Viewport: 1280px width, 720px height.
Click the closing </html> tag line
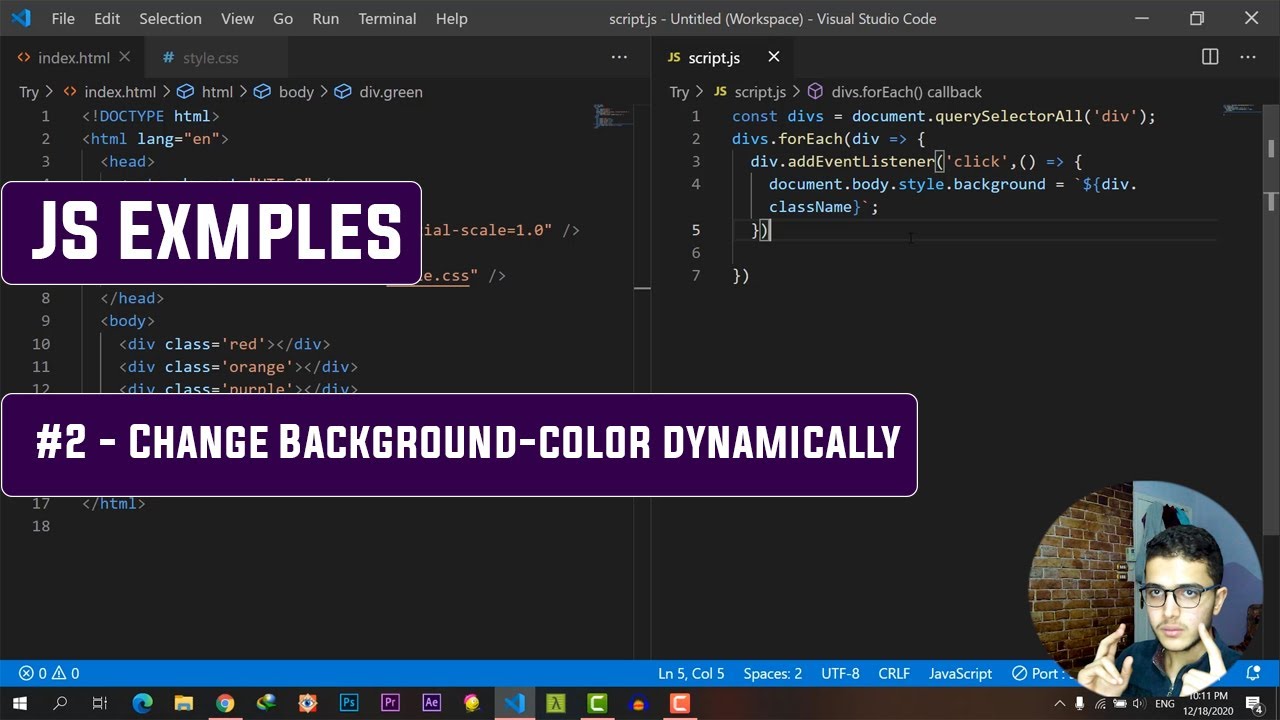pyautogui.click(x=114, y=504)
